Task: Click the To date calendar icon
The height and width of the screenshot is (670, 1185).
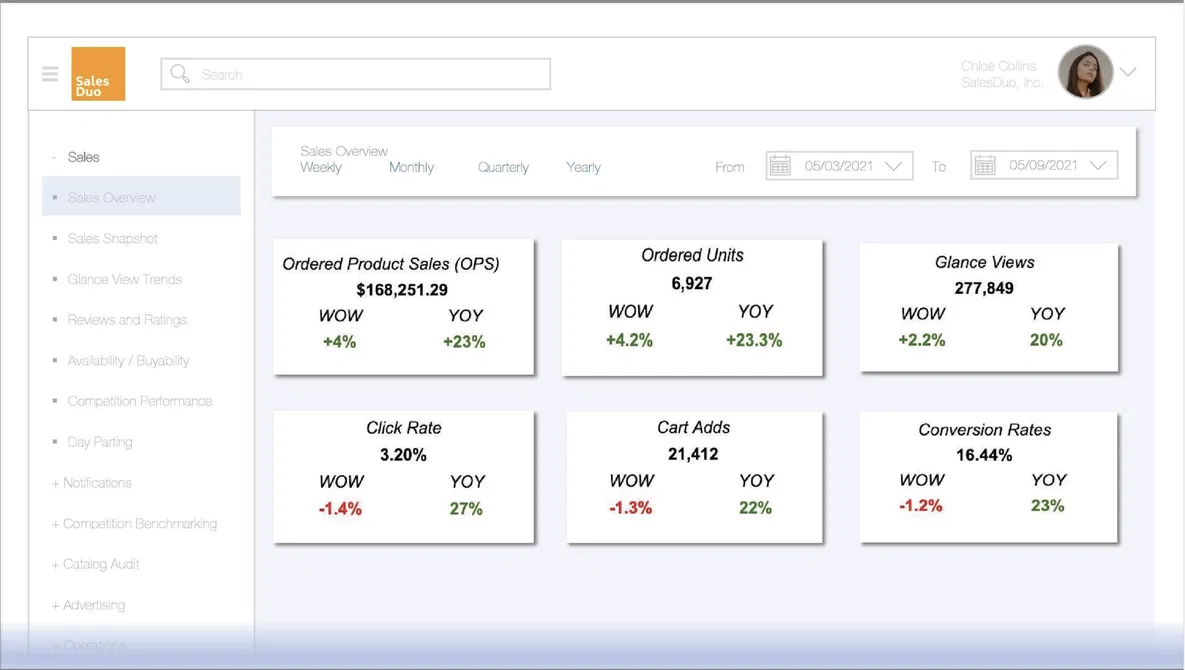Action: (985, 165)
